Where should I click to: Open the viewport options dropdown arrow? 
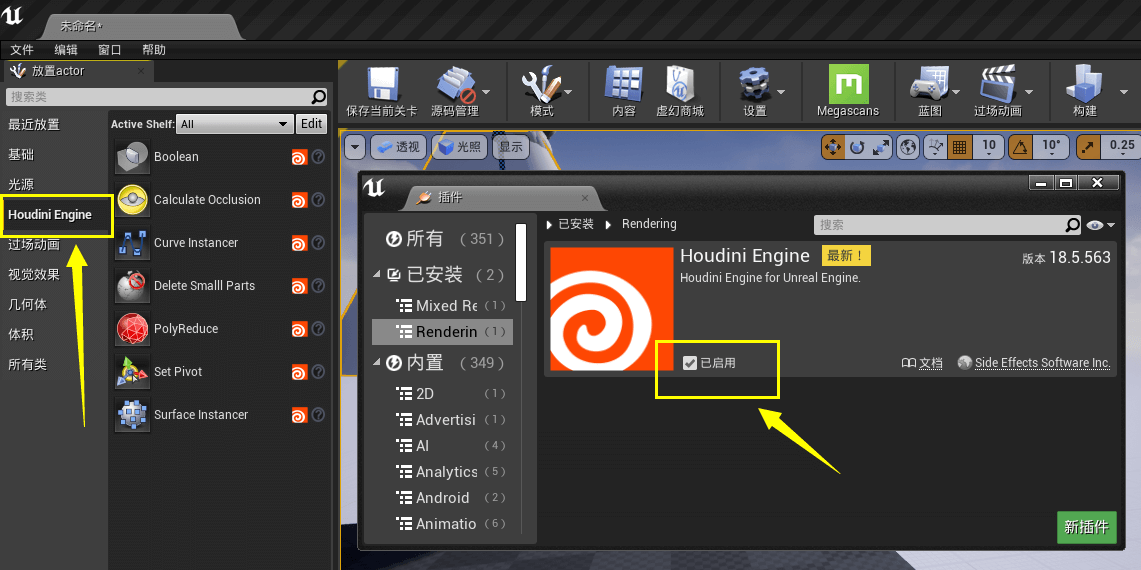click(x=354, y=146)
